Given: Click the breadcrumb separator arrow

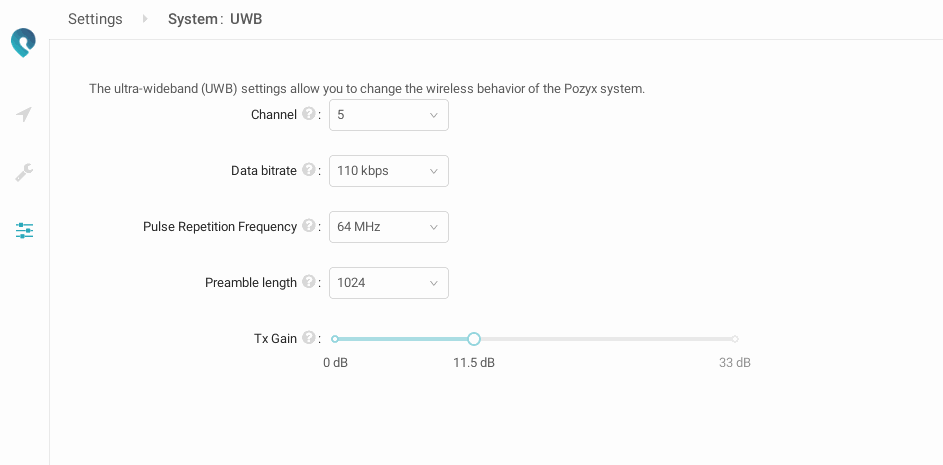Looking at the screenshot, I should tap(145, 19).
